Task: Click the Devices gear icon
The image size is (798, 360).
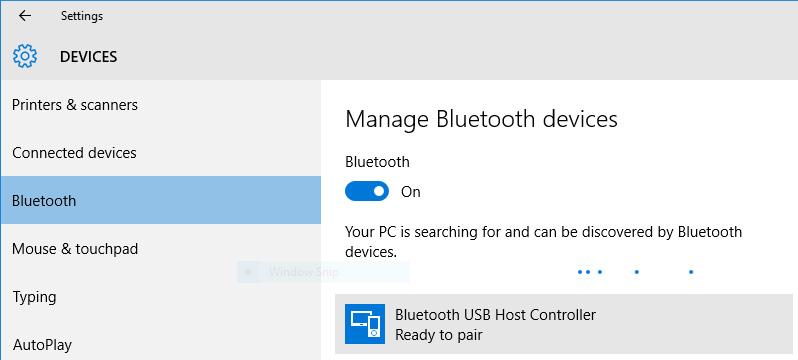Action: pyautogui.click(x=25, y=56)
